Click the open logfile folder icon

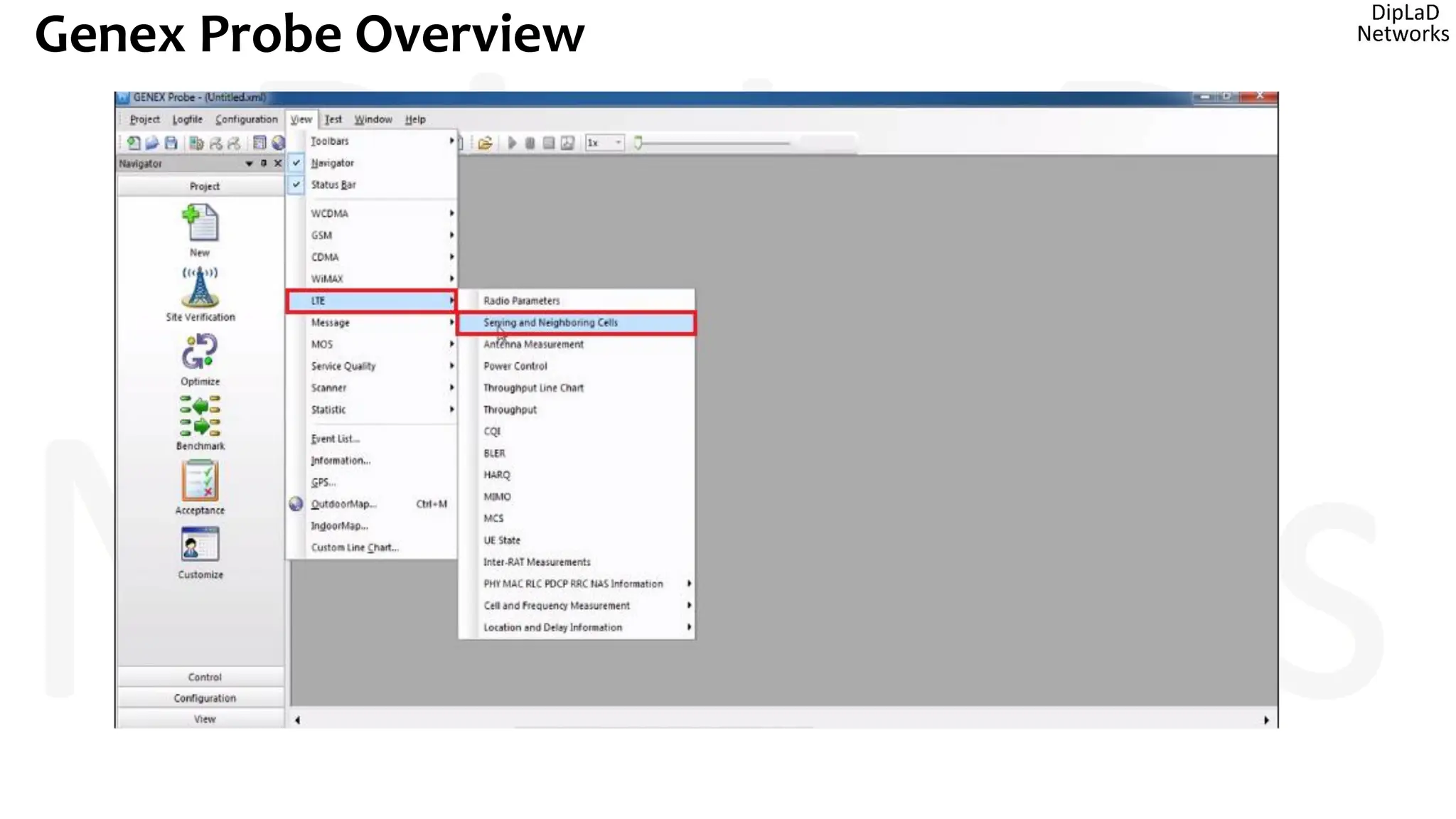coord(486,143)
